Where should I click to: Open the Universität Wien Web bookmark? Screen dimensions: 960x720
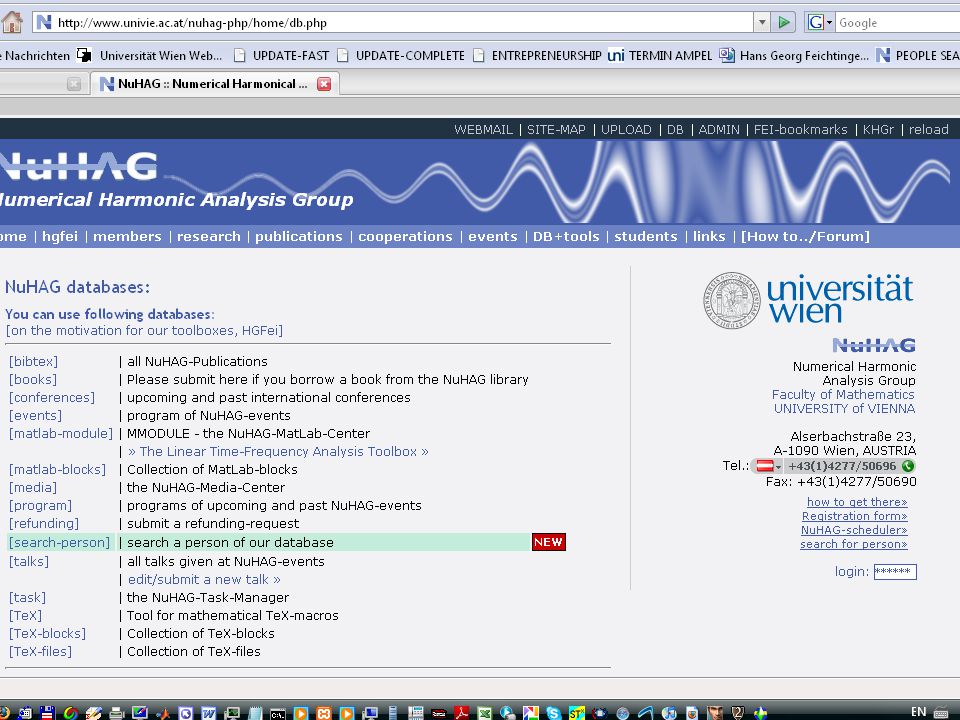click(149, 56)
